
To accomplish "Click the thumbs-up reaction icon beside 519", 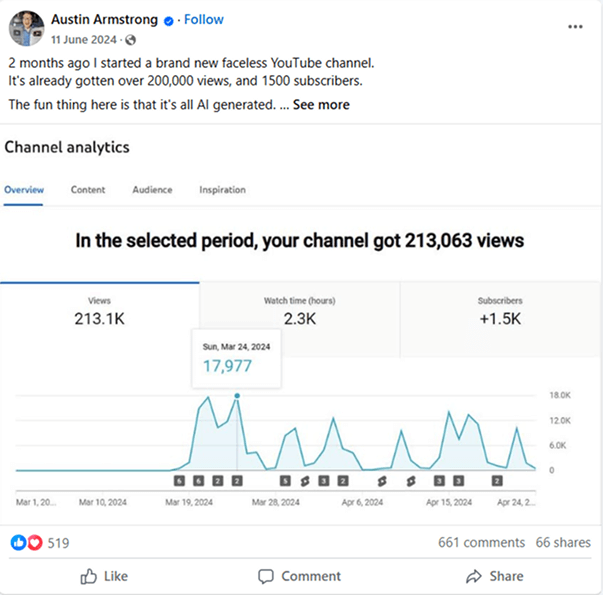I will [x=18, y=543].
